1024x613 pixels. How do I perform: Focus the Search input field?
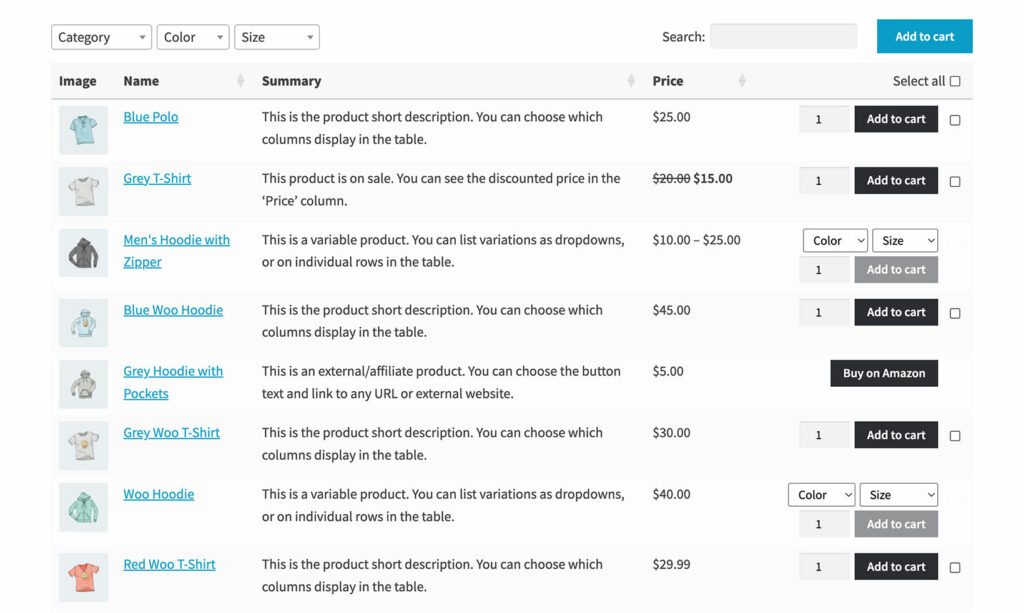click(784, 37)
